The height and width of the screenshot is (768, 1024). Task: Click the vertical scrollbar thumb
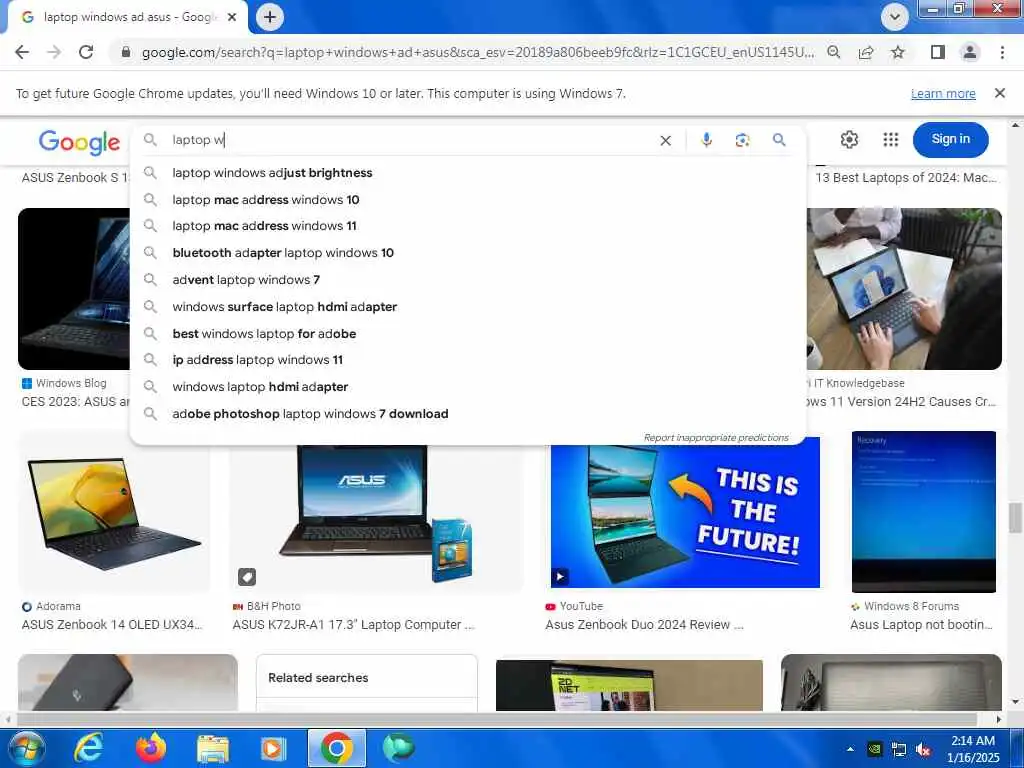1014,518
